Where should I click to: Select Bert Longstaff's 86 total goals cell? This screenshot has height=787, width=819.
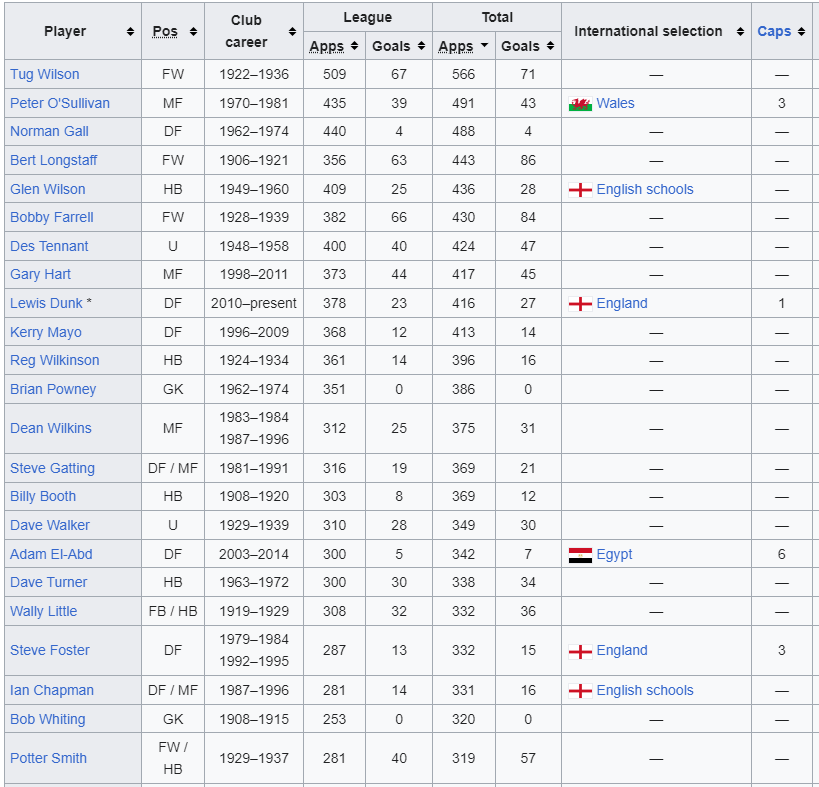pos(528,160)
